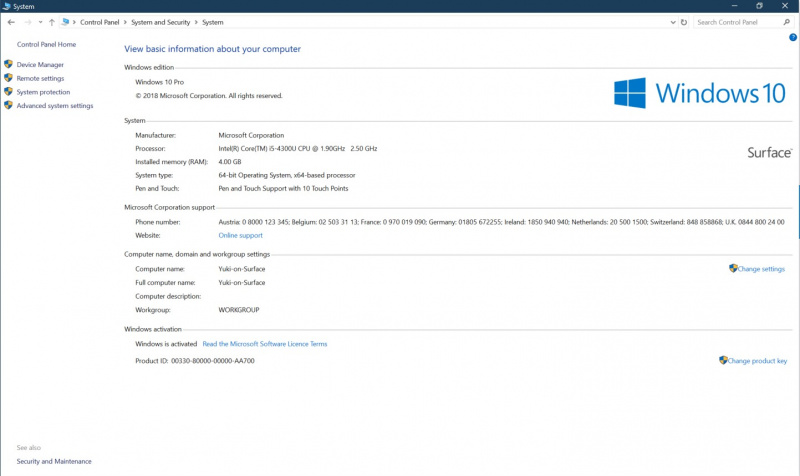This screenshot has height=476, width=800.
Task: Click the Control Panel icon in address bar
Action: (x=65, y=22)
